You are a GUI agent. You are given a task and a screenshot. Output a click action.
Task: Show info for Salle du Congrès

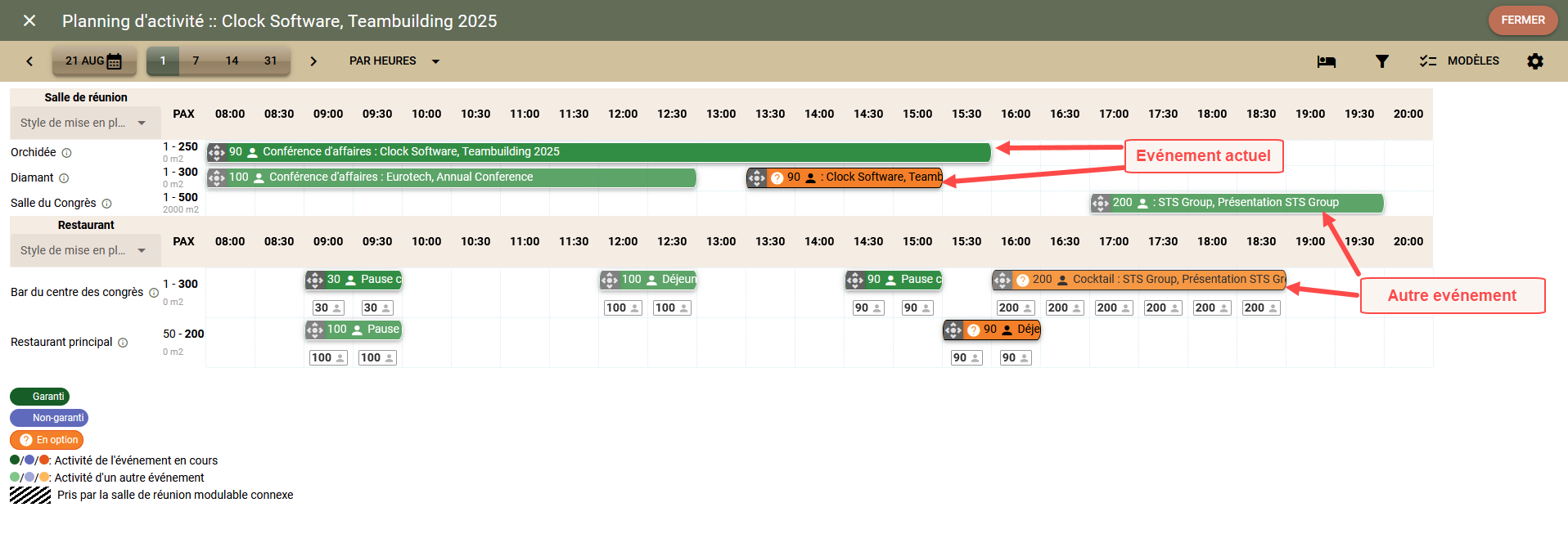coord(106,204)
